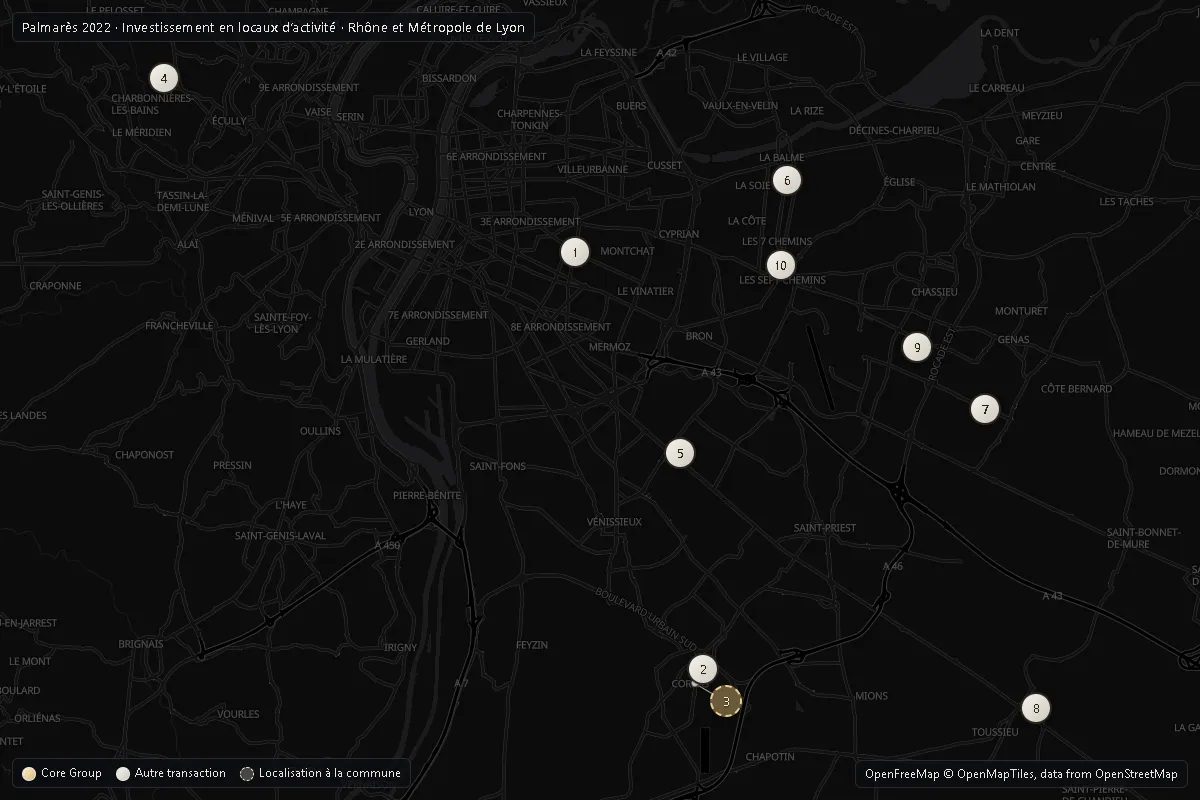Click marker number 5 above Vénissieux
1200x800 pixels.
(680, 454)
